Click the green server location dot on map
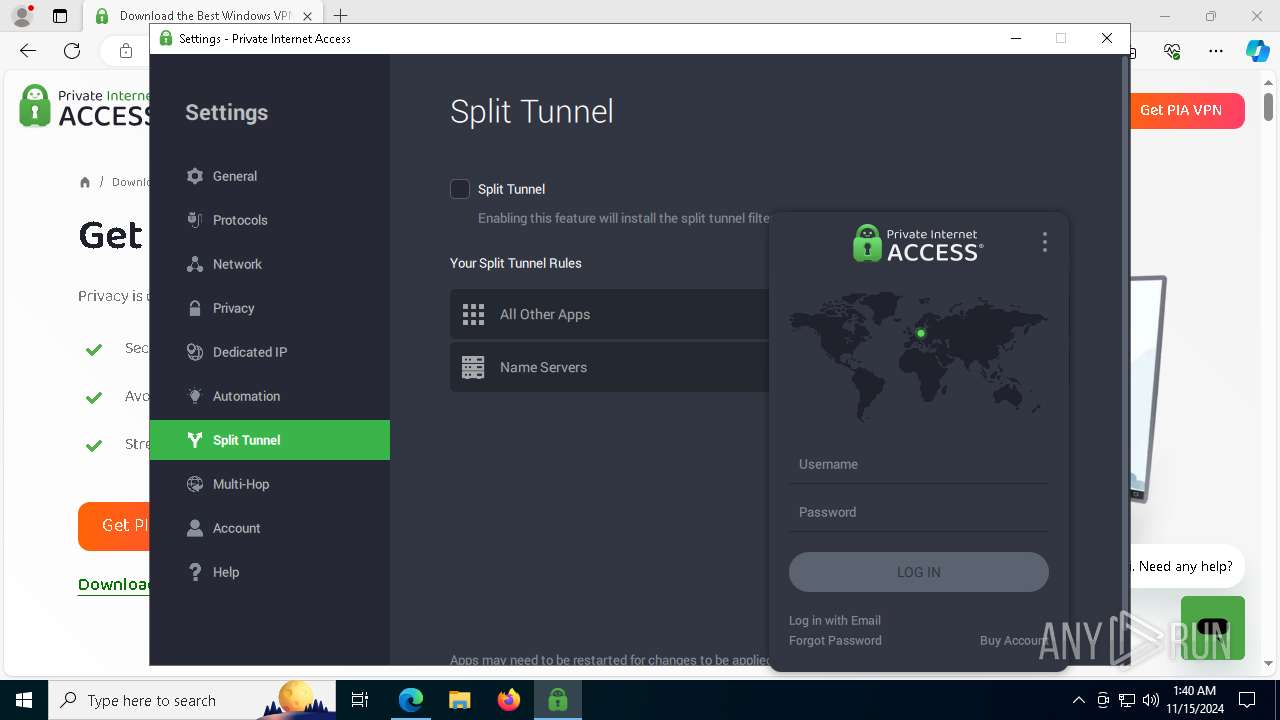Screen dimensions: 1280x720 click(x=921, y=333)
